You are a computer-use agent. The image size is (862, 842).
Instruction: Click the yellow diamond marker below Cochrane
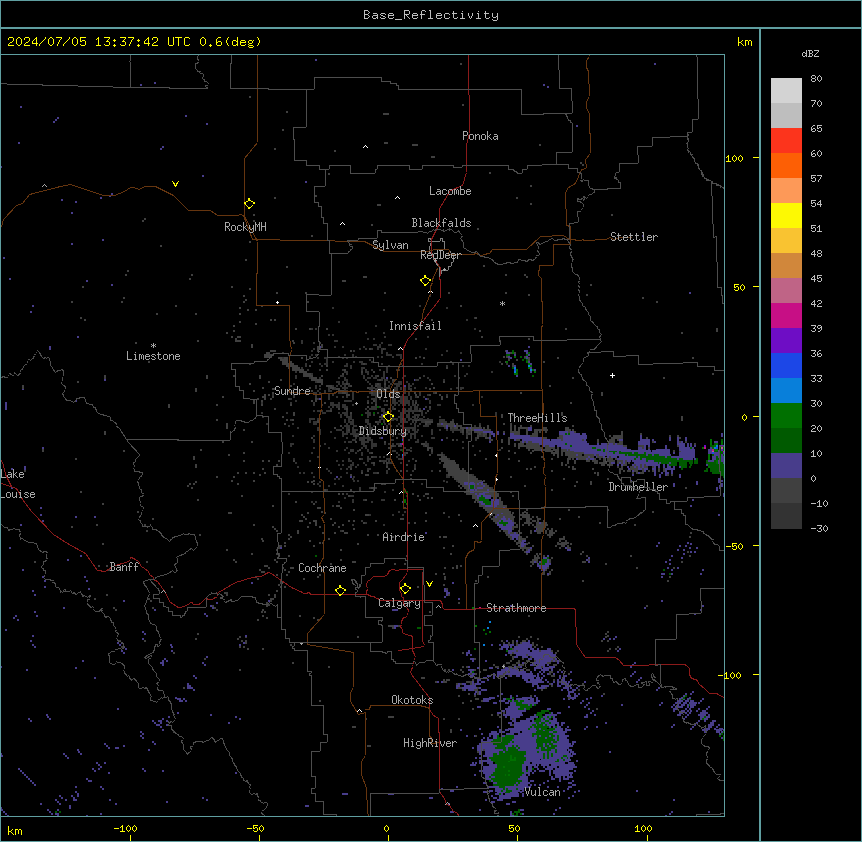[340, 590]
